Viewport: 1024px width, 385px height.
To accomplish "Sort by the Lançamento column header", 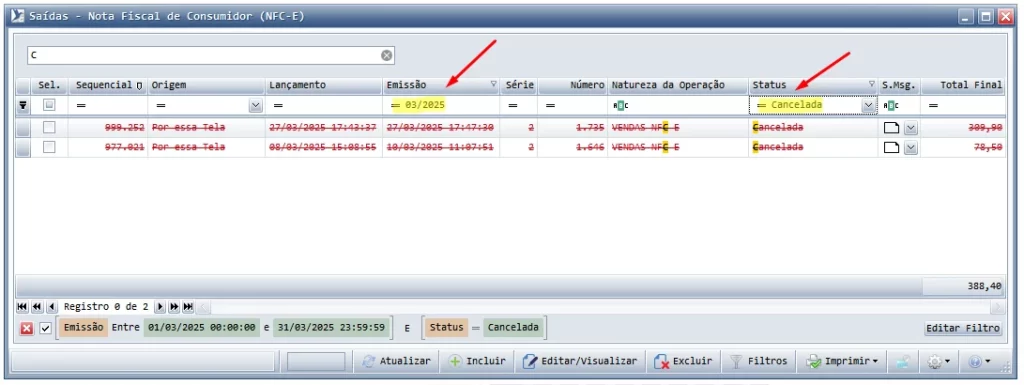I will 324,85.
